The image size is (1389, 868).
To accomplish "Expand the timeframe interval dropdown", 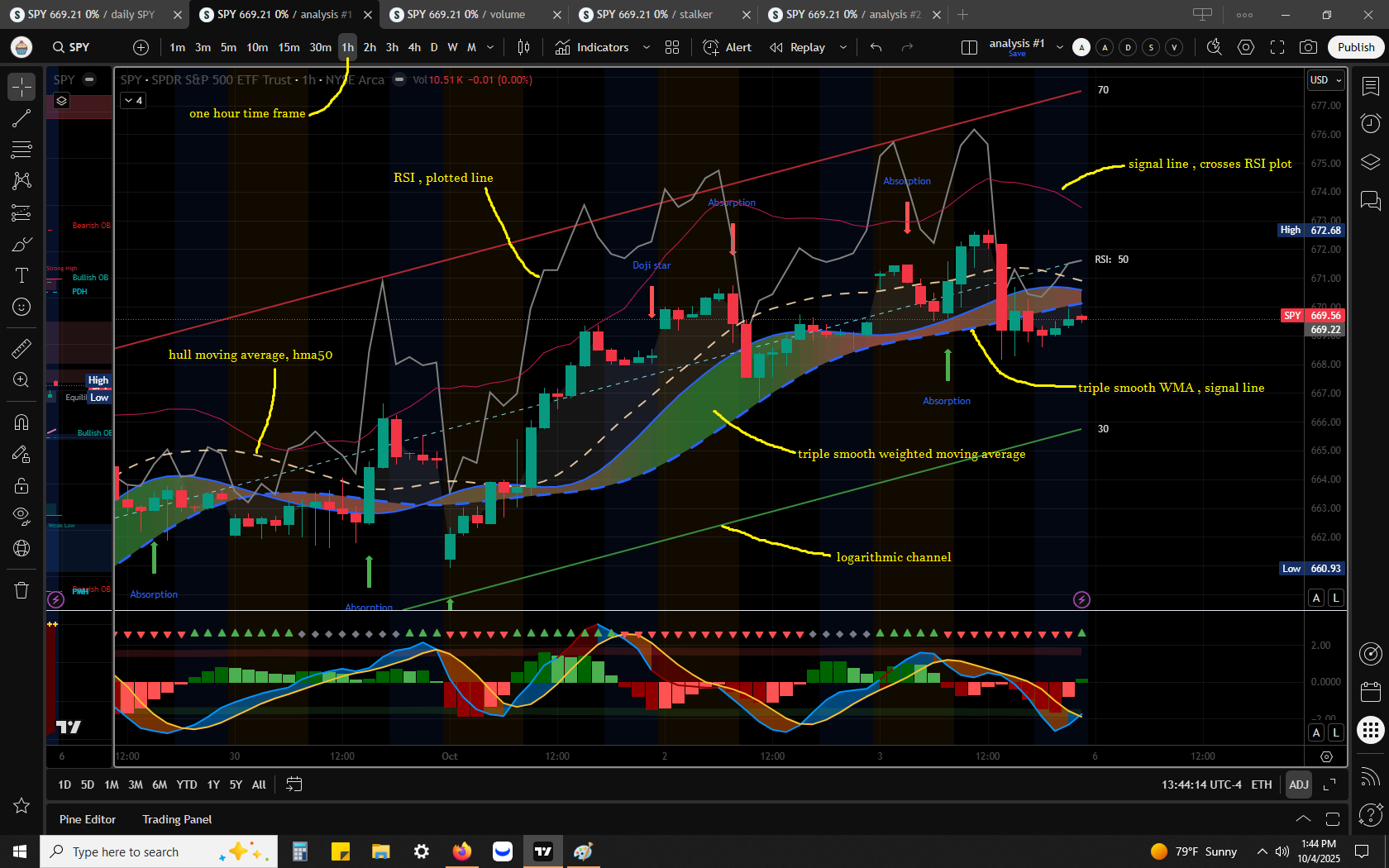I will (490, 47).
